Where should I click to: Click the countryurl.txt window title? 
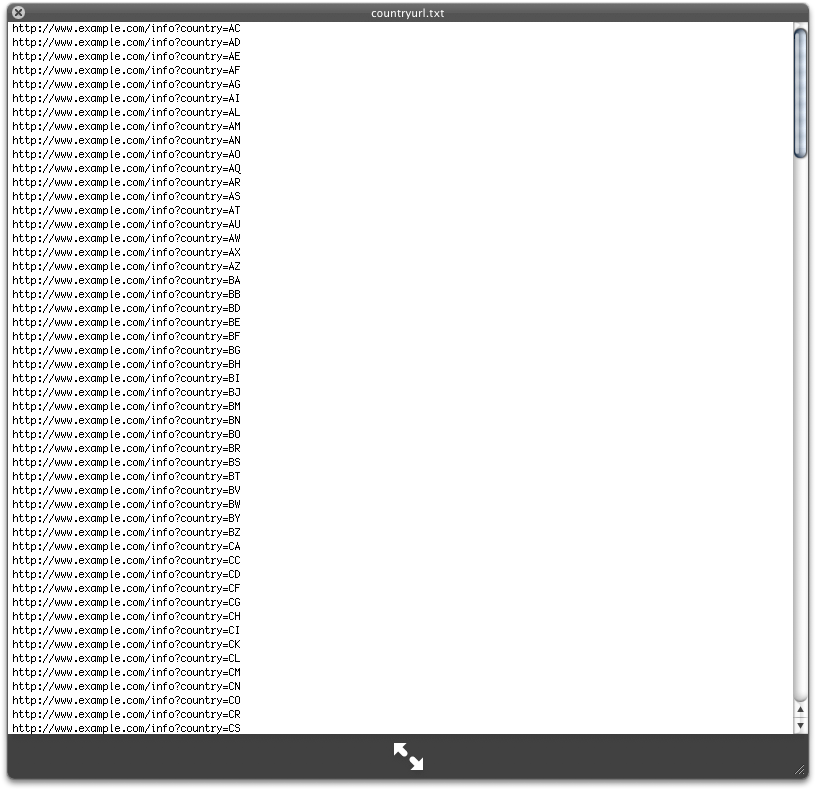click(407, 13)
